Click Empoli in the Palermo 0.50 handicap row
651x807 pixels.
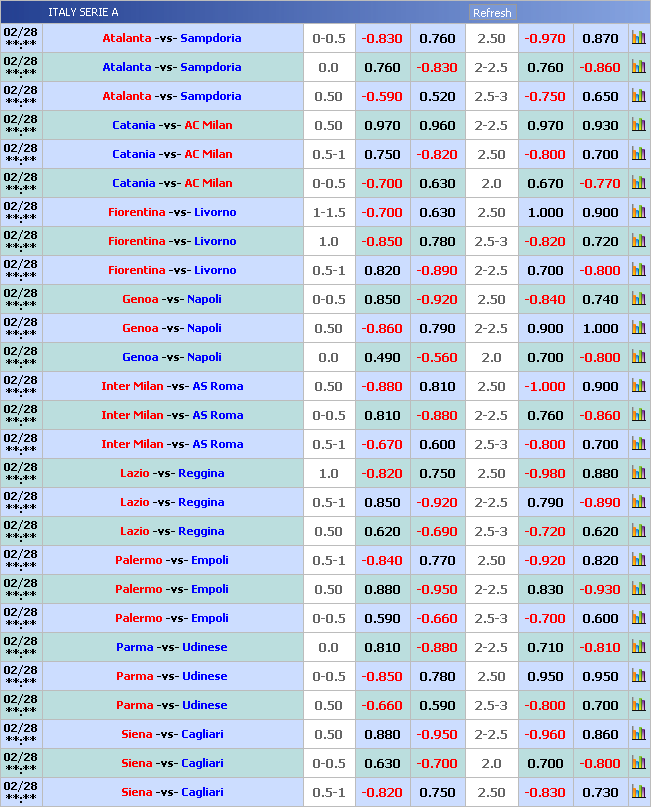click(x=209, y=589)
